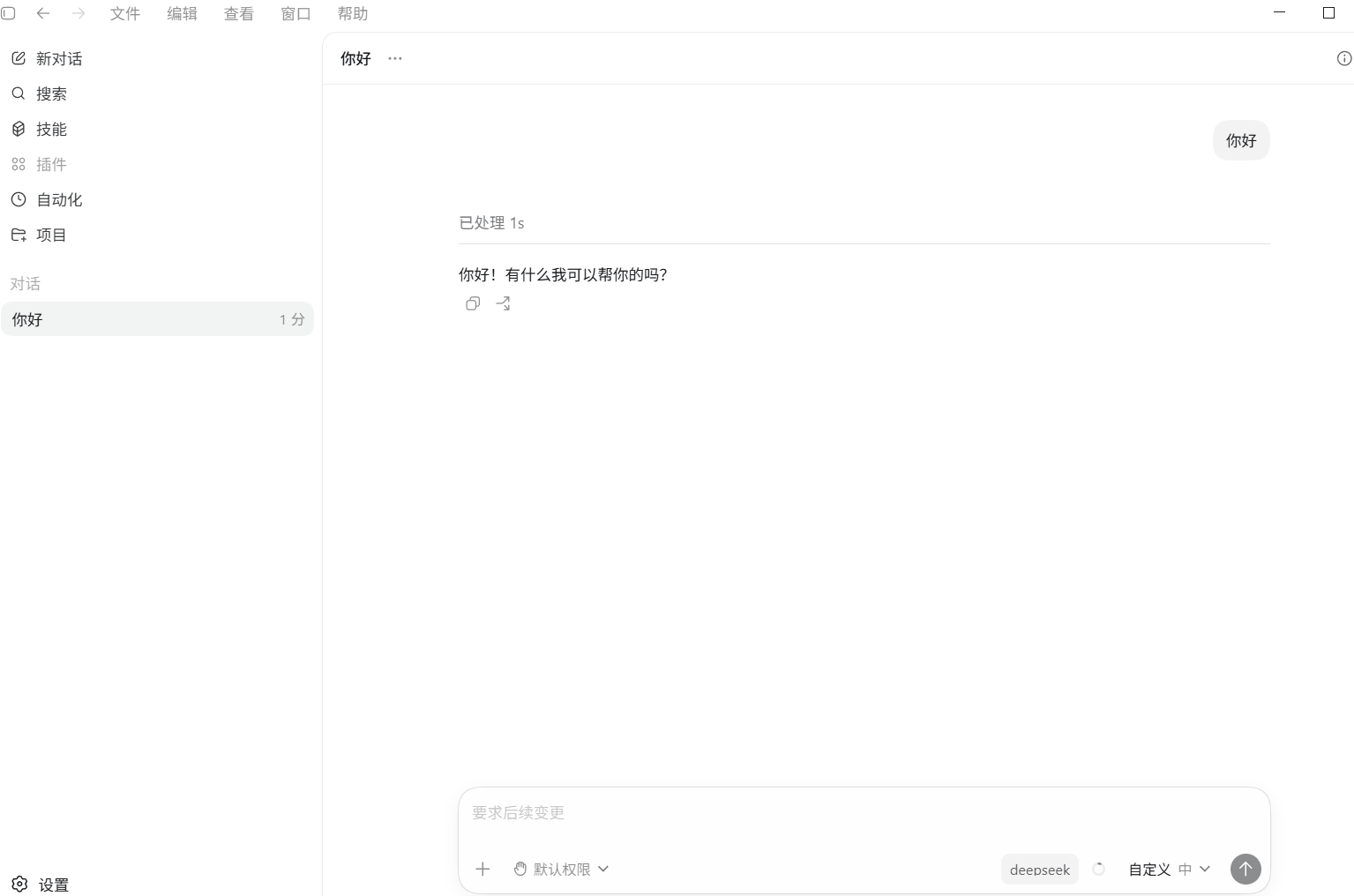The height and width of the screenshot is (896, 1354).
Task: Expand the 默认权限 permissions dropdown
Action: 561,869
